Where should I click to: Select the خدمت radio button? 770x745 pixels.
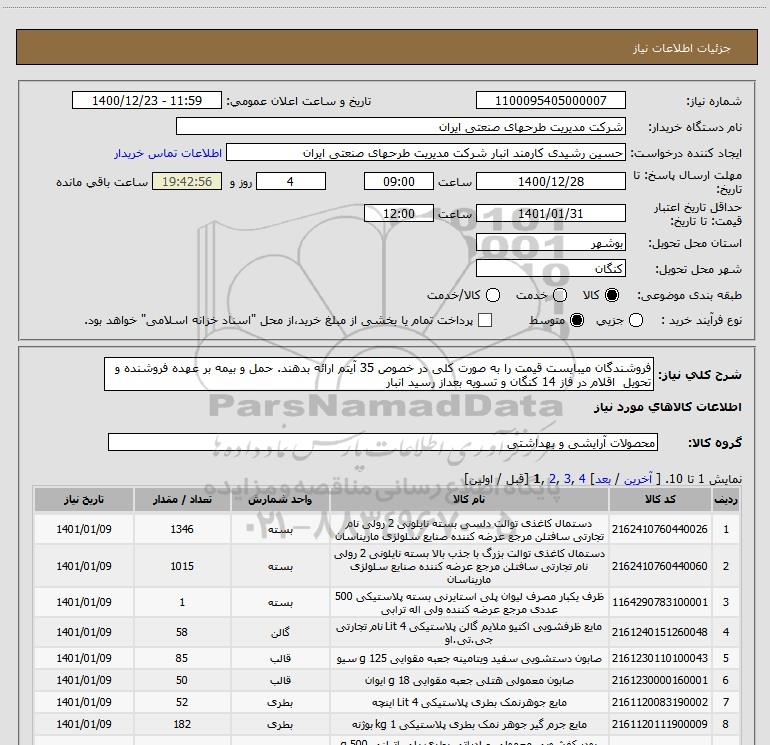coord(560,295)
